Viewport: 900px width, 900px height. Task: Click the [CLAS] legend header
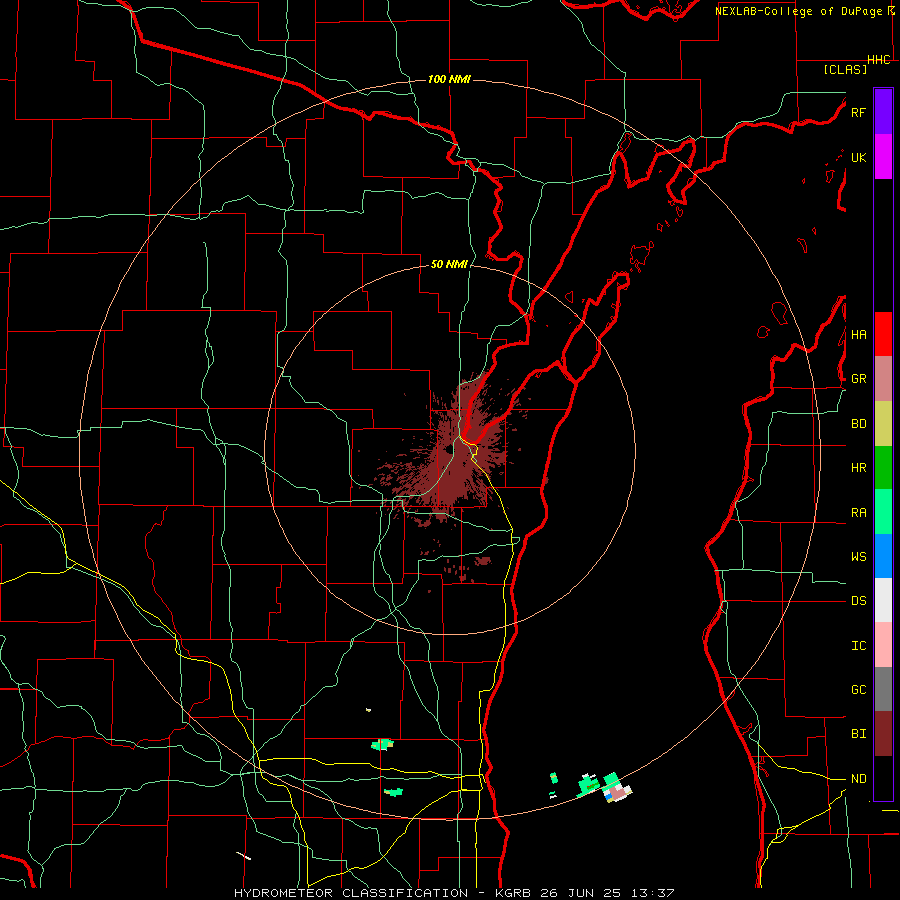click(x=845, y=69)
